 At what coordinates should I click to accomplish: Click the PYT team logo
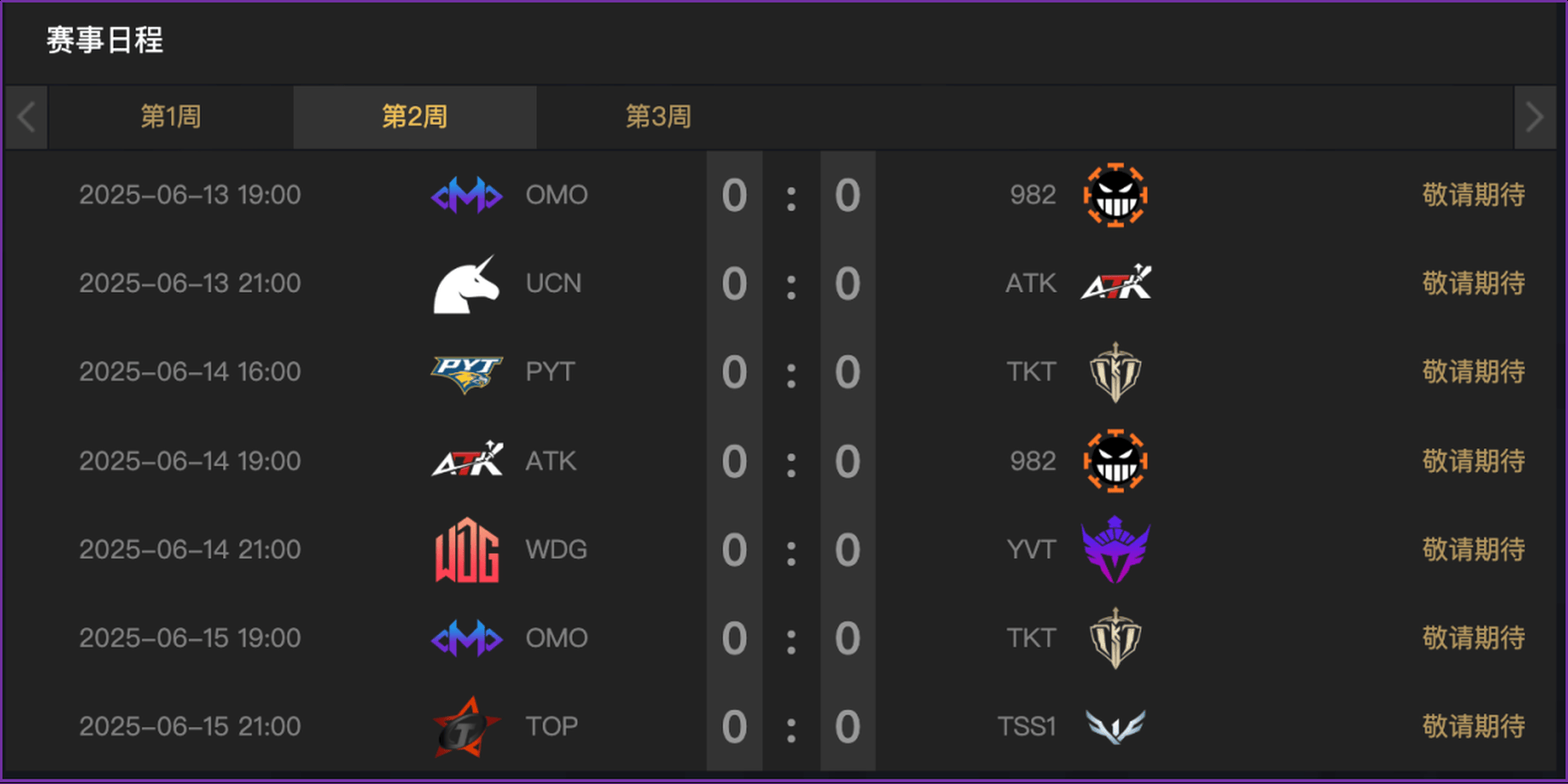pyautogui.click(x=466, y=374)
